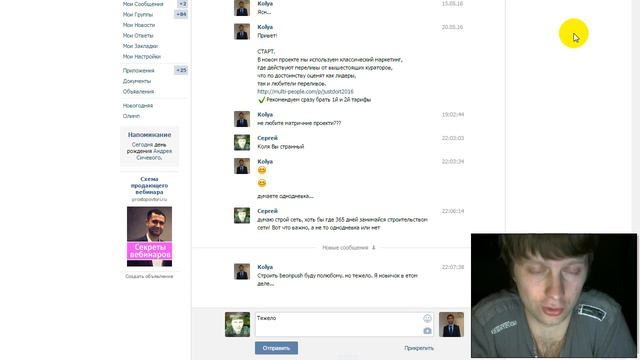This screenshot has width=640, height=360.
Task: Open Сергей's name above the 365 дней message
Action: point(267,211)
